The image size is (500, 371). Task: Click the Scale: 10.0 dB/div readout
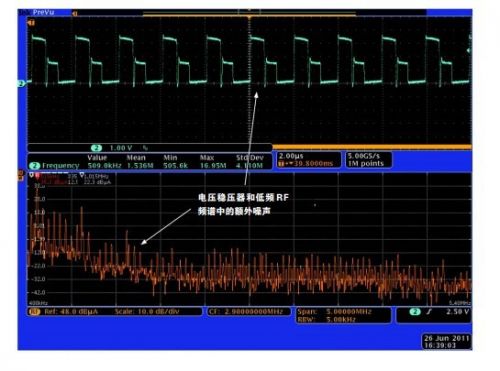click(x=147, y=312)
